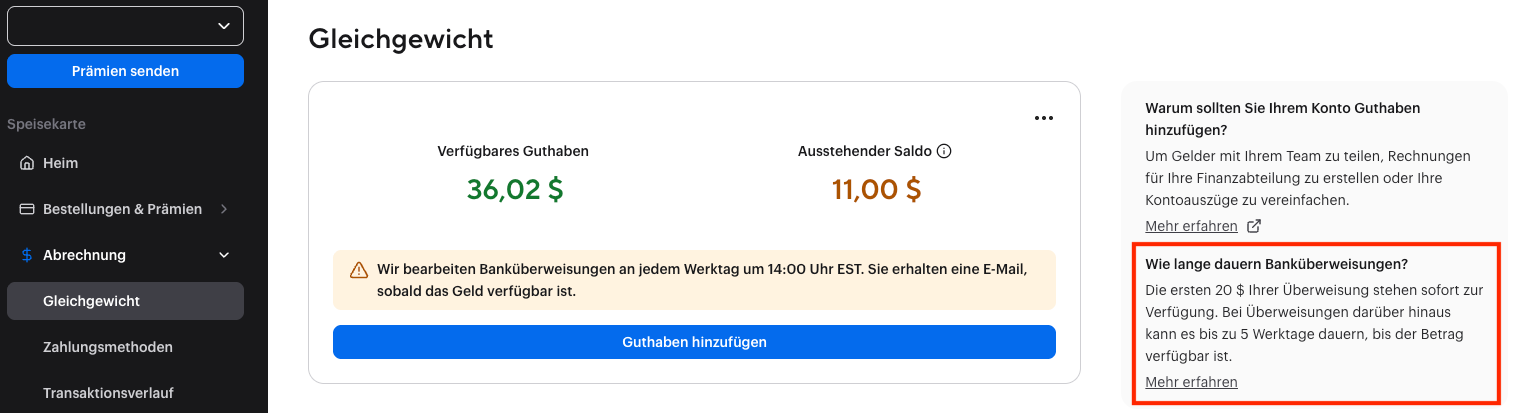
Task: Click the card icon beside Bestellungen & Prämien
Action: pos(27,209)
